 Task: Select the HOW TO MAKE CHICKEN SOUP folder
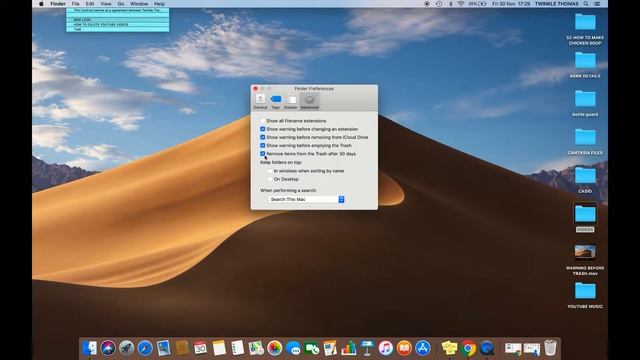[x=585, y=22]
